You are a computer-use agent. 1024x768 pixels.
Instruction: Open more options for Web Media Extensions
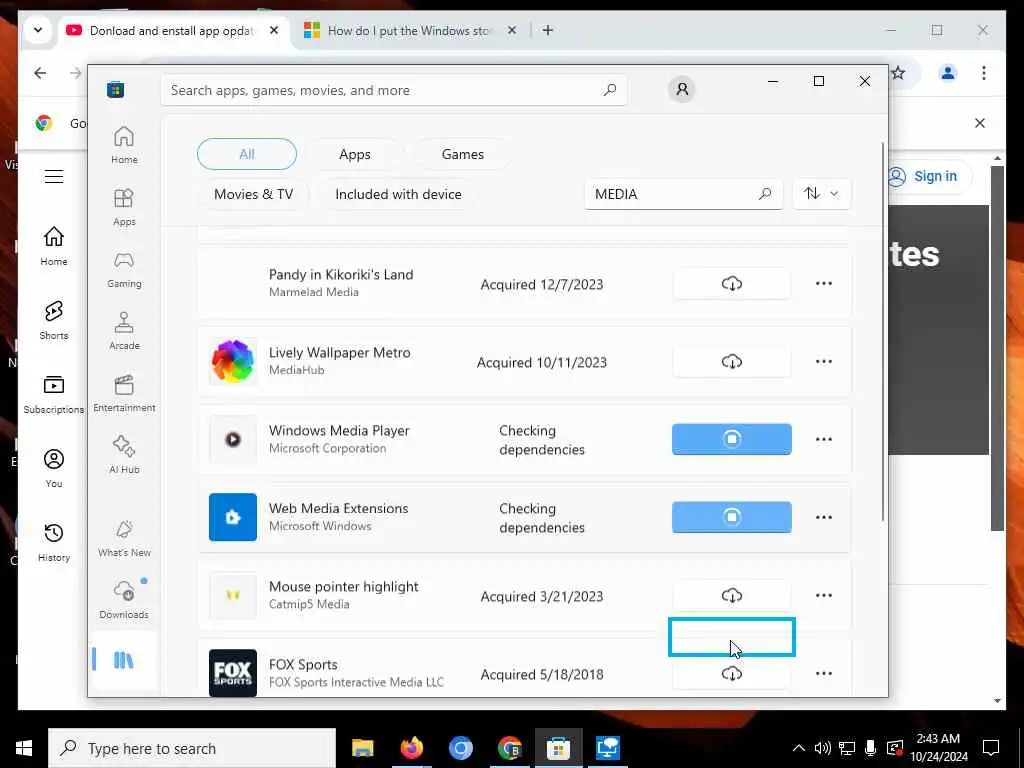(x=824, y=517)
